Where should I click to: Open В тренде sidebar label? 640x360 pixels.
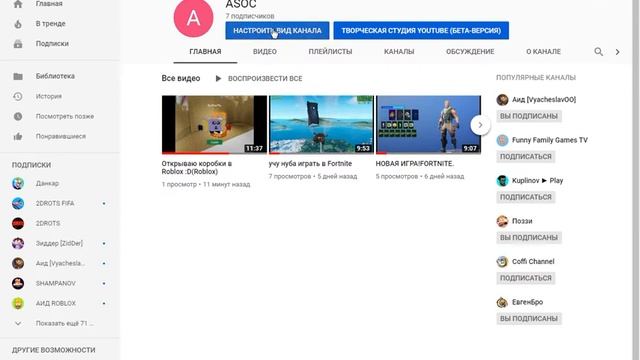coord(51,24)
